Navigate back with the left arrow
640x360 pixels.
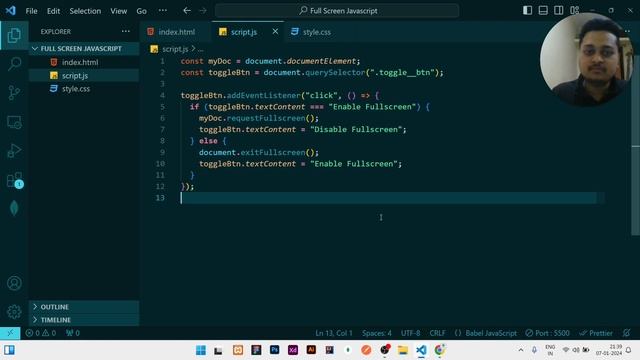coord(187,11)
